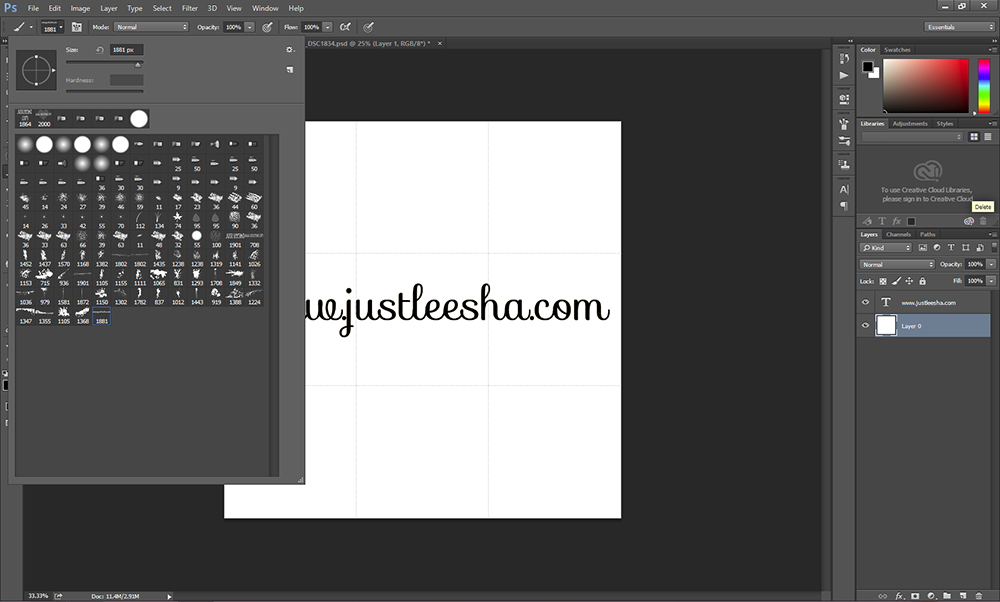The height and width of the screenshot is (602, 1000).
Task: Open the layer Kind filter dropdown
Action: point(886,247)
